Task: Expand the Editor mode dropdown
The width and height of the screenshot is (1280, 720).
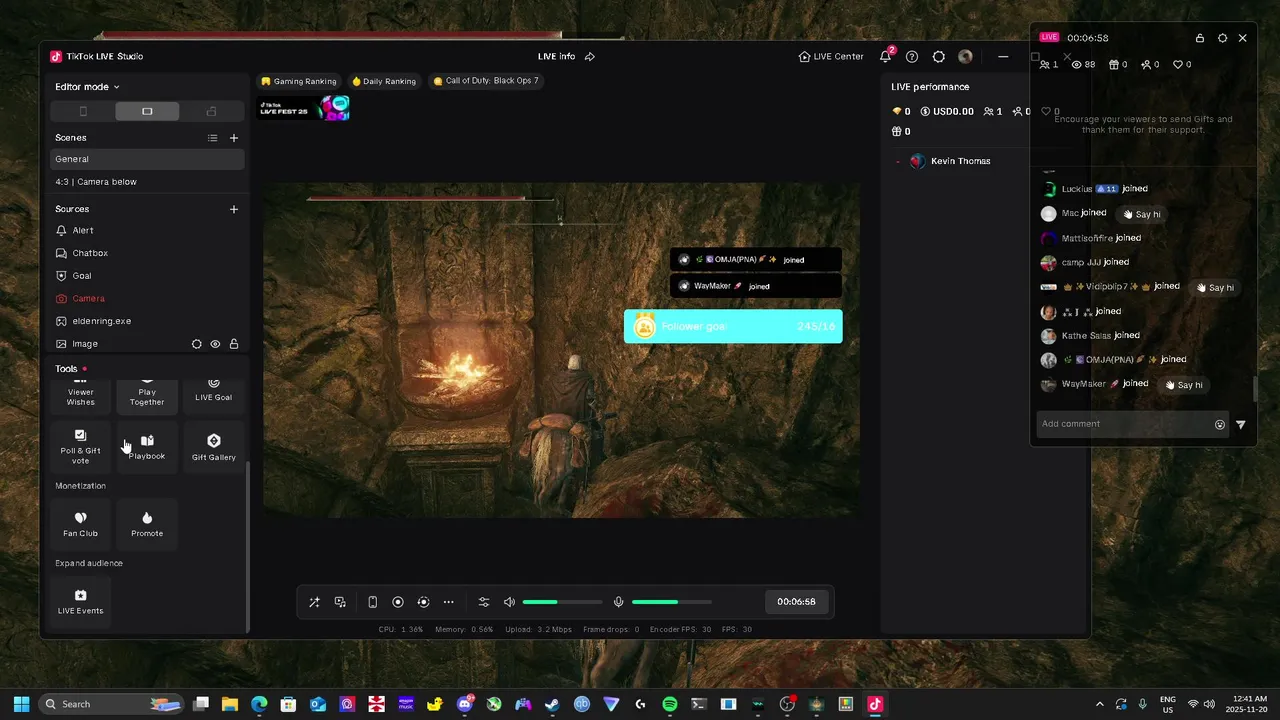Action: pyautogui.click(x=87, y=87)
